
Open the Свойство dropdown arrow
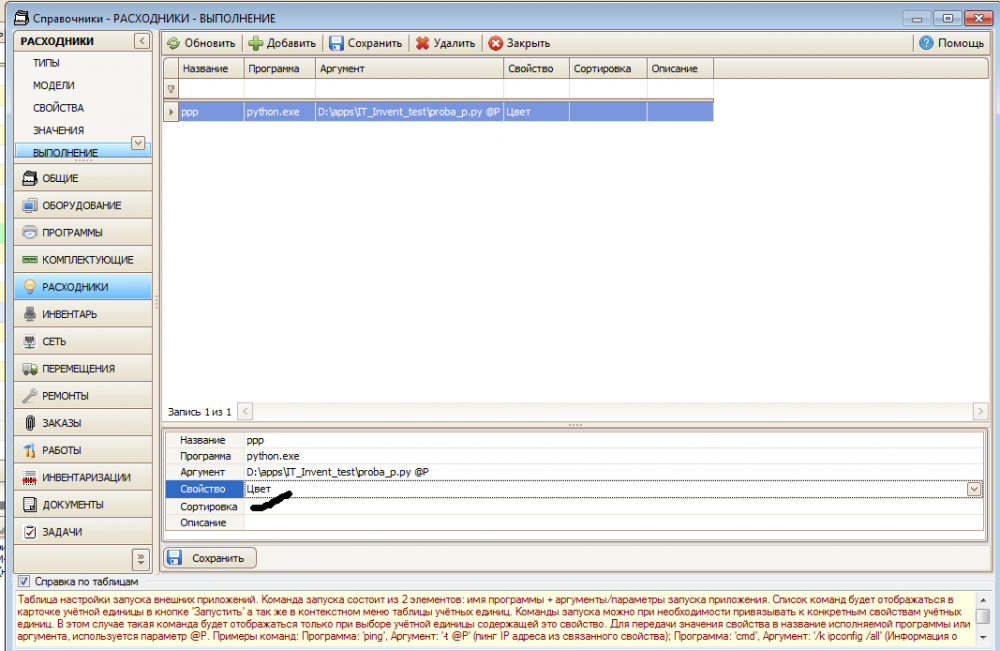tap(974, 489)
